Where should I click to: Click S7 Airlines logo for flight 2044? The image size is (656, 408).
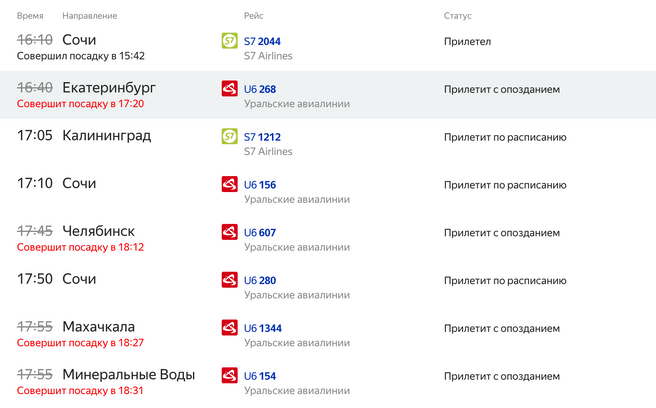tap(229, 41)
